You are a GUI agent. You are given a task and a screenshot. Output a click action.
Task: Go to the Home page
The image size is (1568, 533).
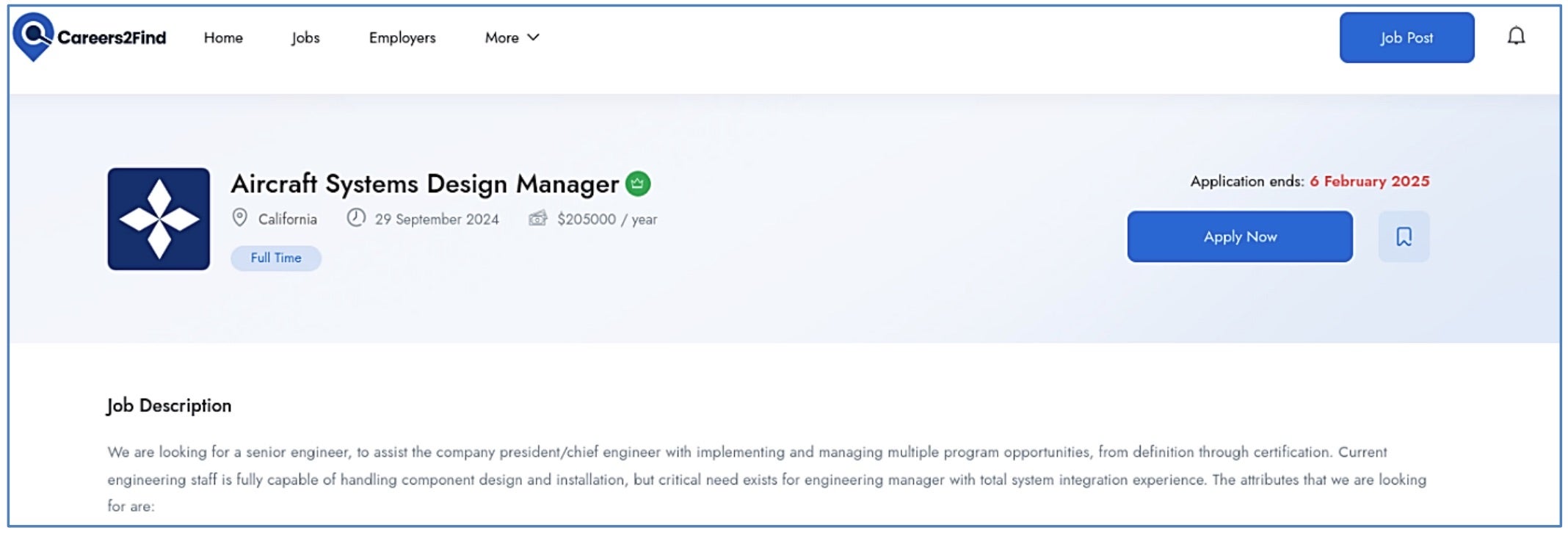point(223,37)
